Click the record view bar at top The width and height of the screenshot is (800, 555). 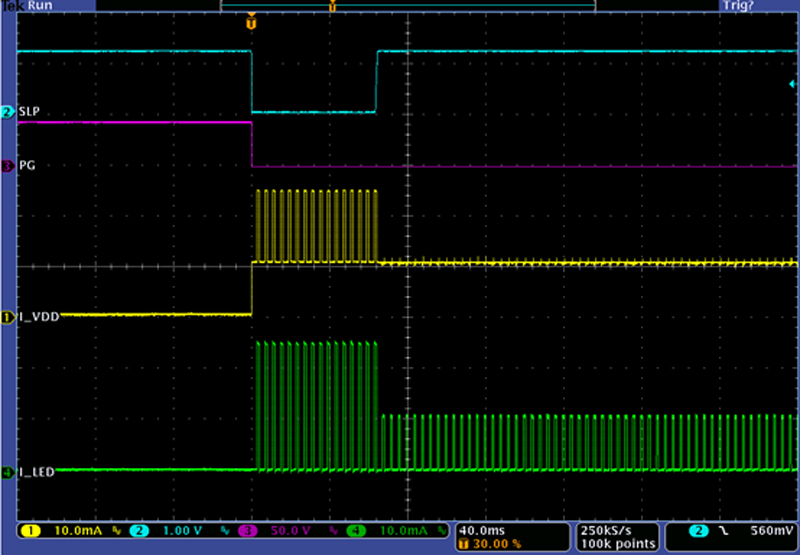point(407,5)
